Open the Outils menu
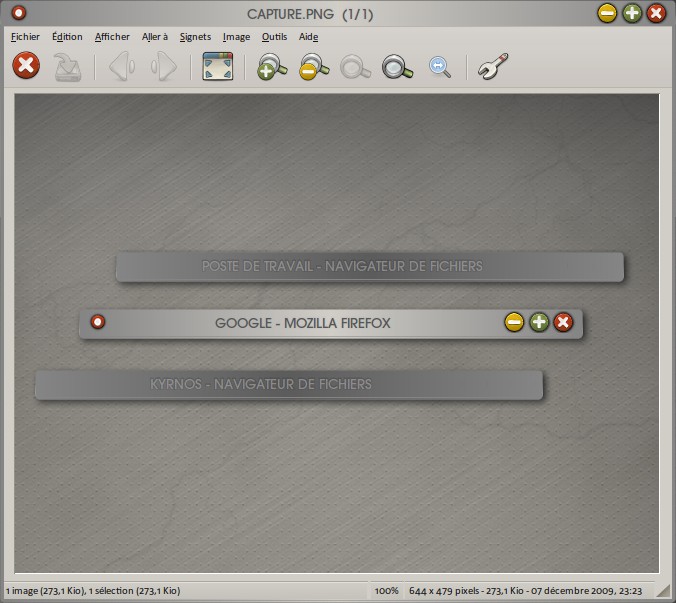676x603 pixels. (x=274, y=37)
